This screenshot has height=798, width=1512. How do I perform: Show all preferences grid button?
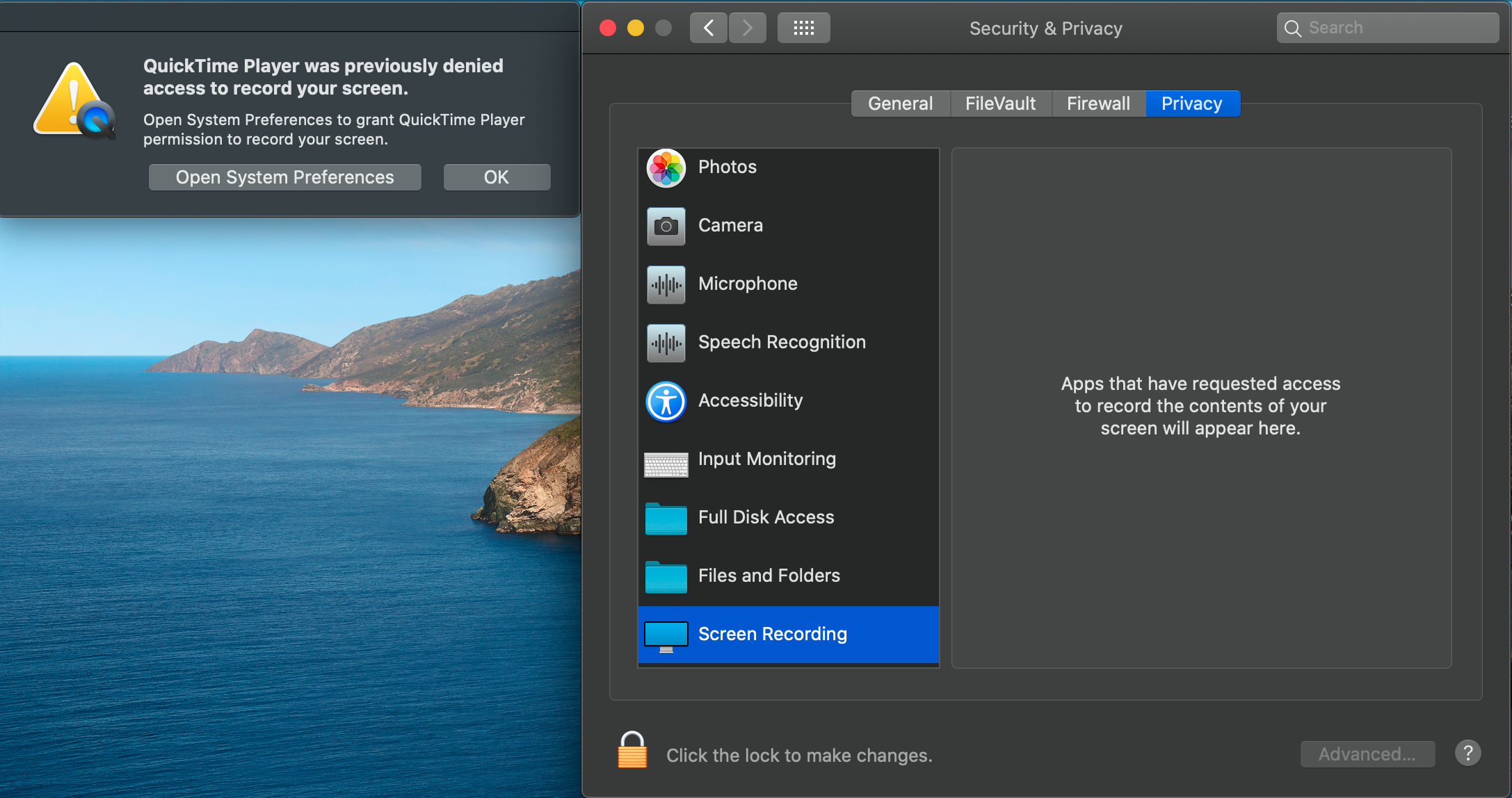pos(803,28)
